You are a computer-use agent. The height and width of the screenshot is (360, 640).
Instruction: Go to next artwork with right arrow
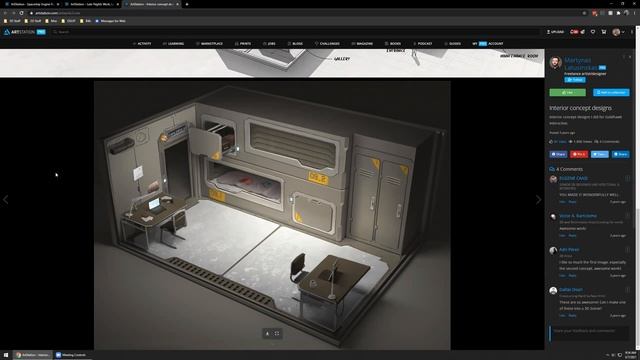pos(538,200)
